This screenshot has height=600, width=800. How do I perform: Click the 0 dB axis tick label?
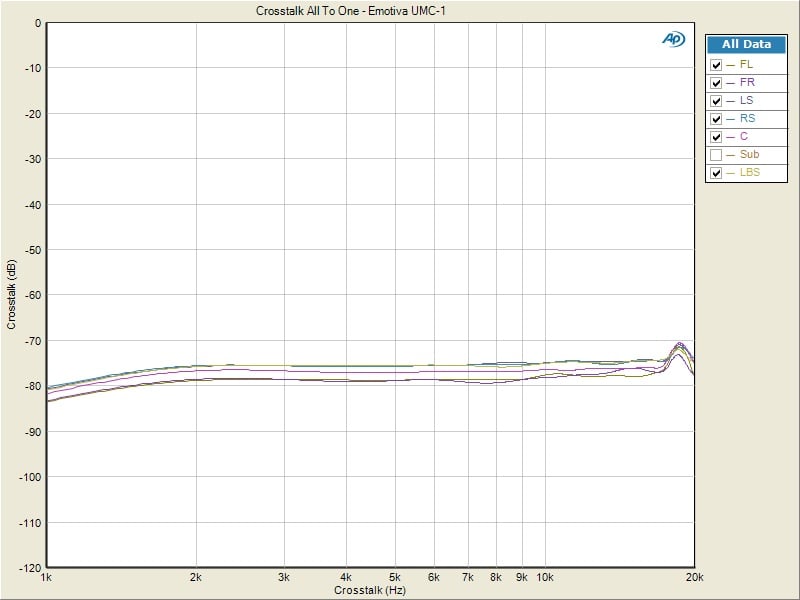tap(38, 23)
